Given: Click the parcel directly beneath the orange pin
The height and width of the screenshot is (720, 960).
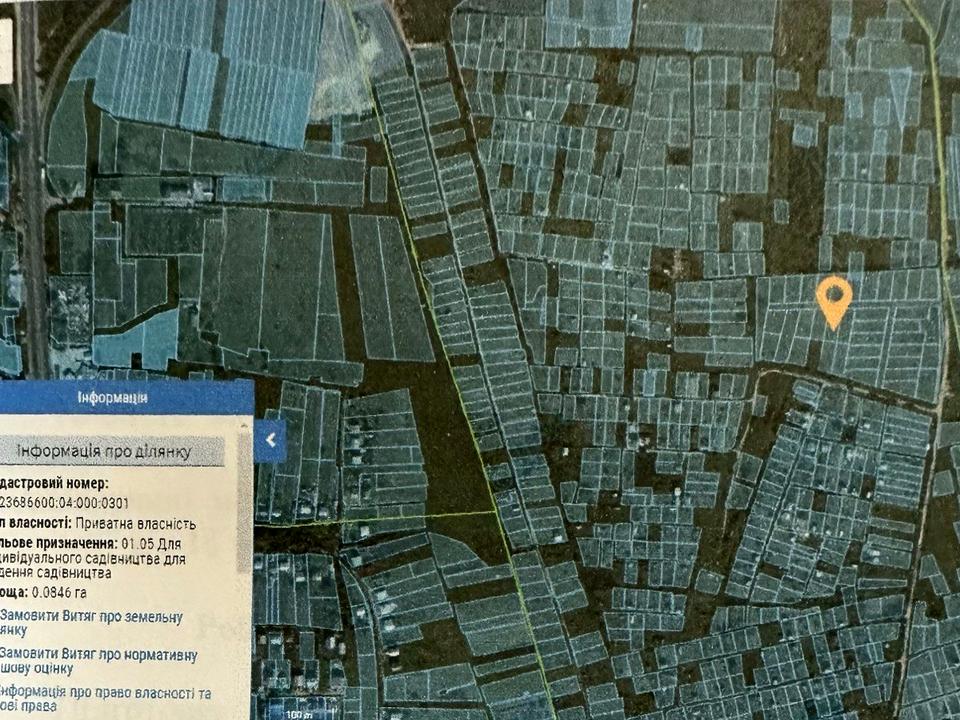Looking at the screenshot, I should pos(833,345).
